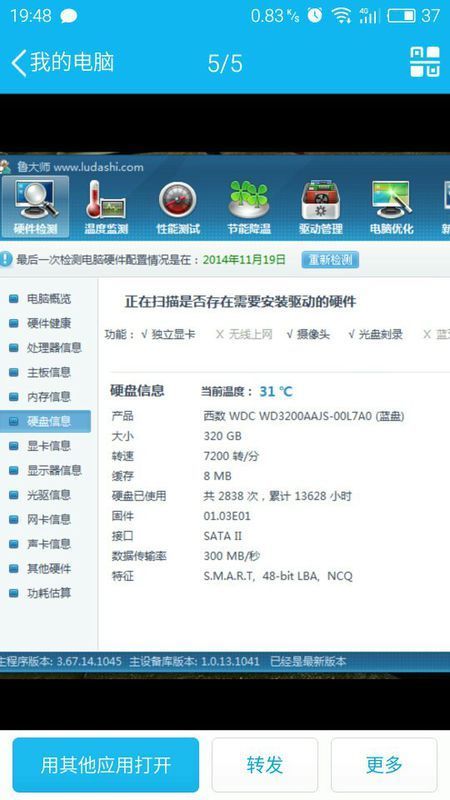Screen dimensions: 450x800
Task: Tap the phone Wi-Fi status icon
Action: (341, 16)
